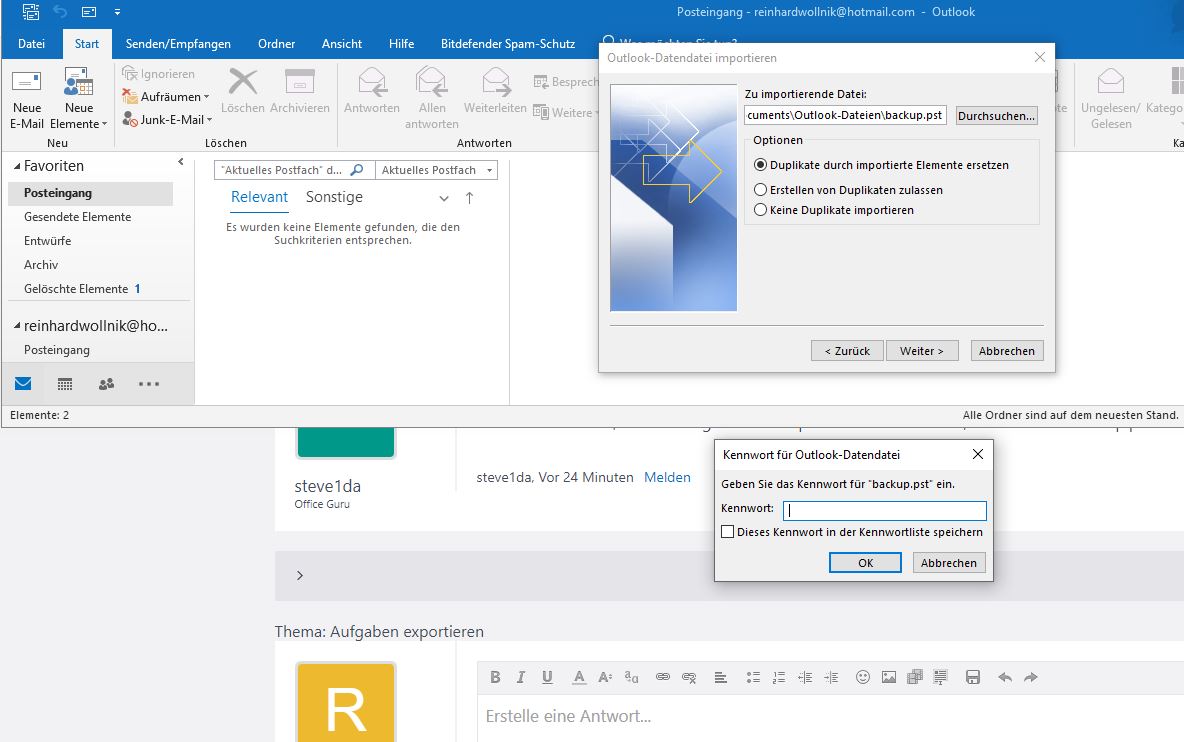
Task: Toggle underline in forum editor
Action: coord(547,677)
